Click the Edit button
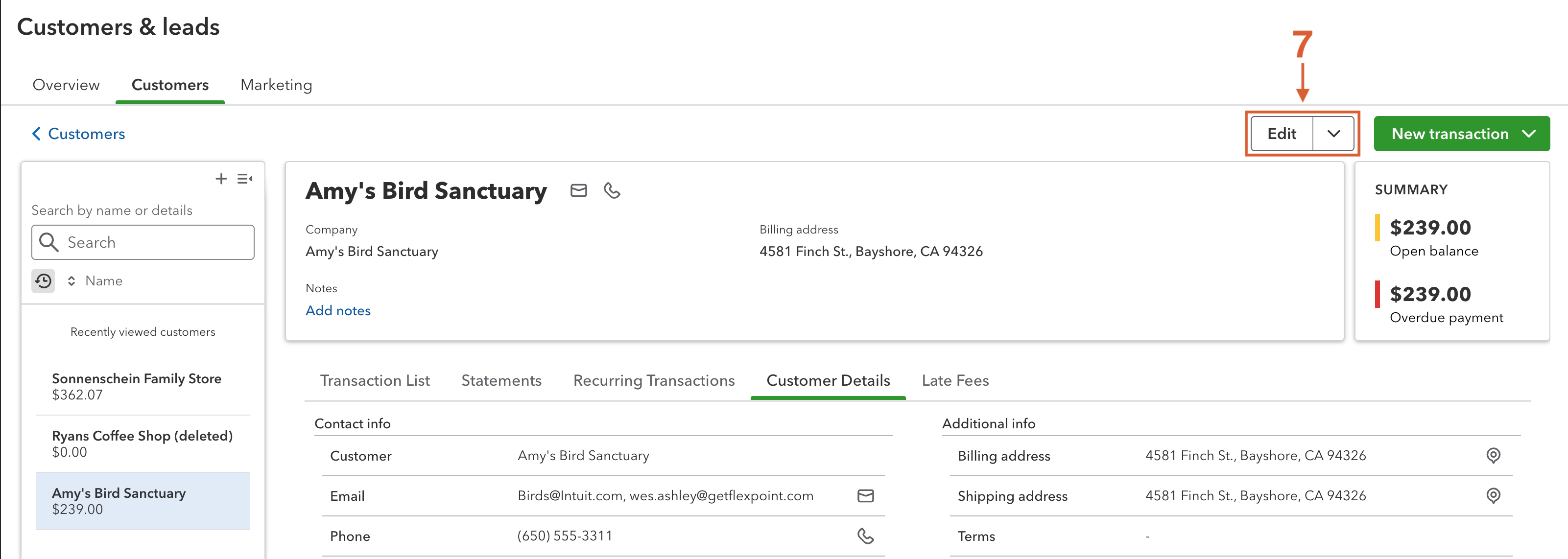The height and width of the screenshot is (559, 1568). point(1282,133)
